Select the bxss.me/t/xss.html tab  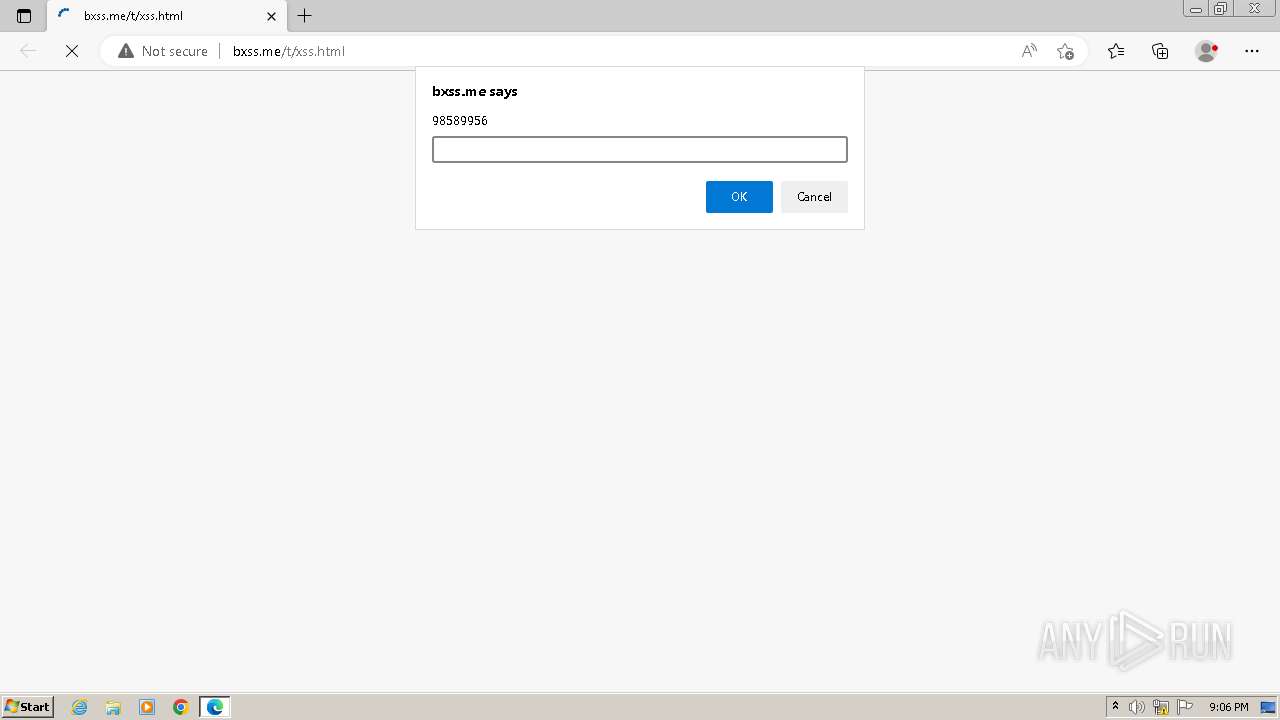(x=166, y=16)
